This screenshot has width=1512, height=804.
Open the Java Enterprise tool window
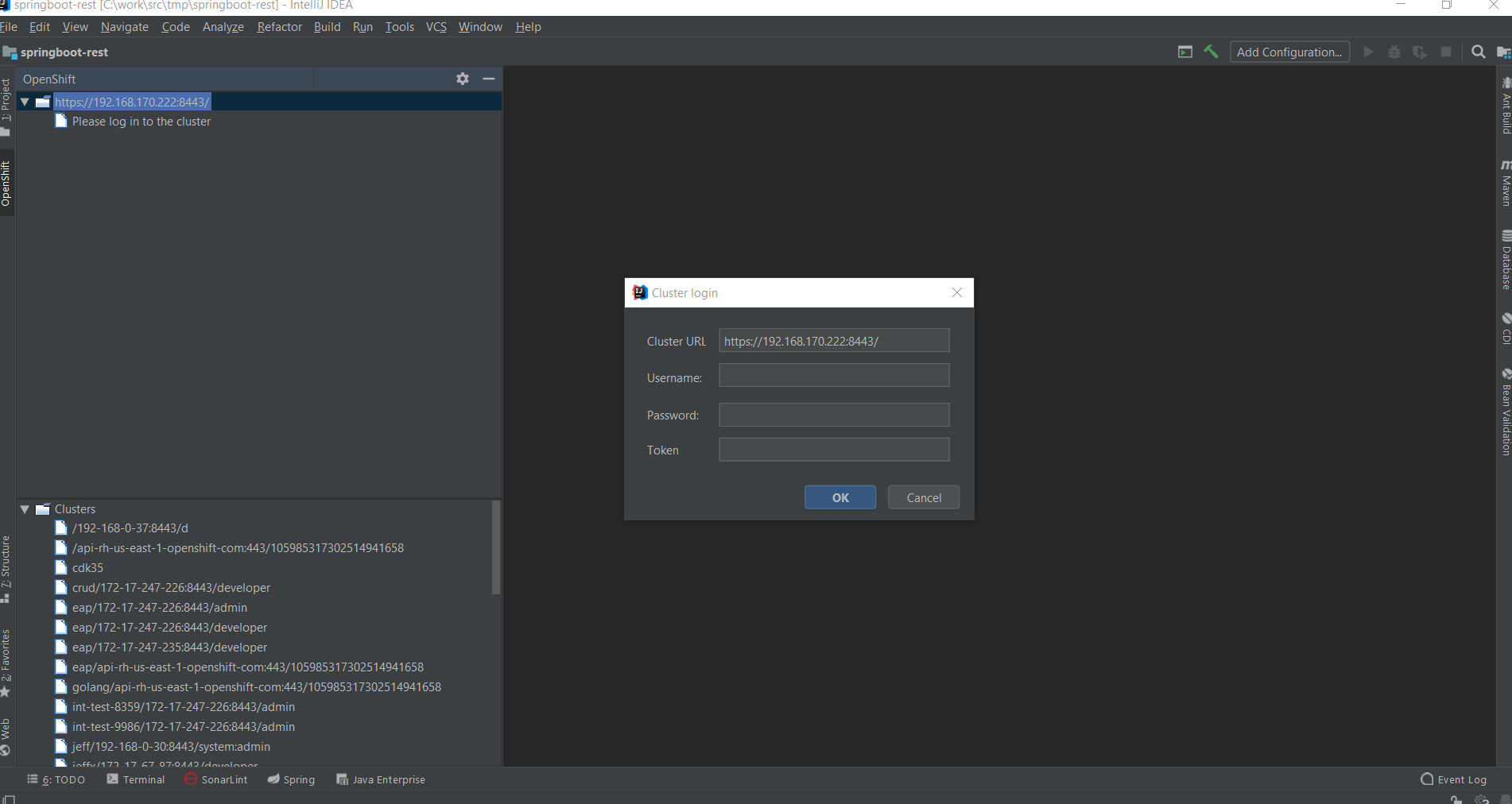[x=381, y=779]
